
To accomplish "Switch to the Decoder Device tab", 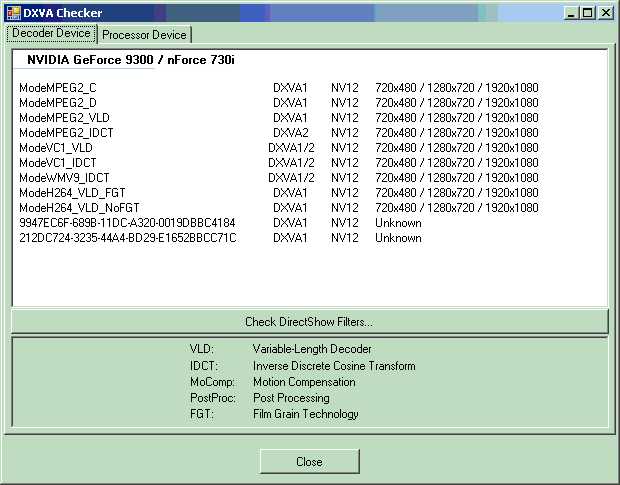I will coord(51,33).
